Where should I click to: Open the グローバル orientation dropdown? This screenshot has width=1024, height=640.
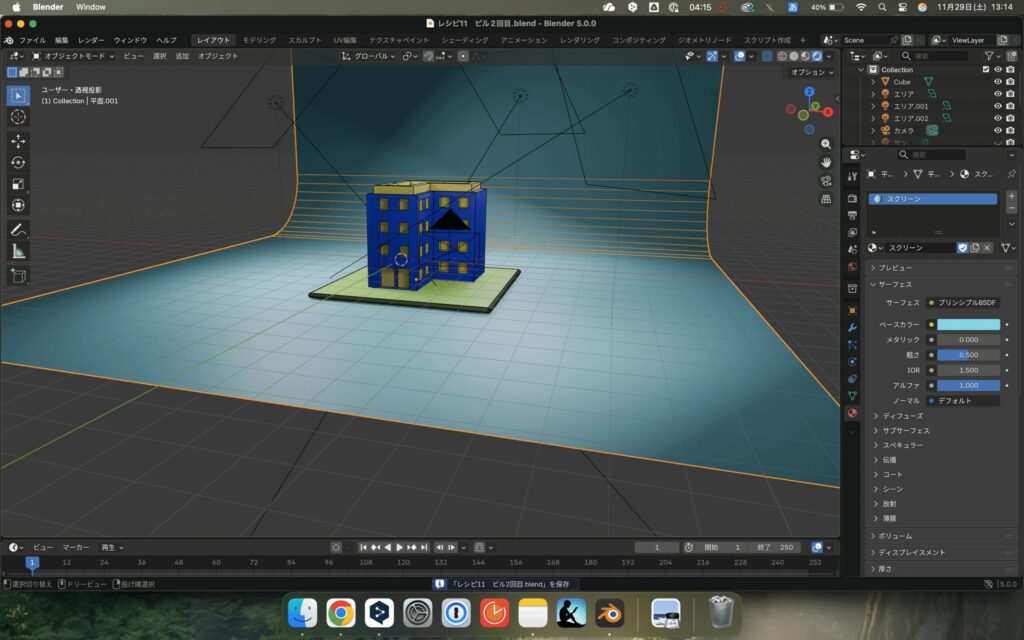369,56
